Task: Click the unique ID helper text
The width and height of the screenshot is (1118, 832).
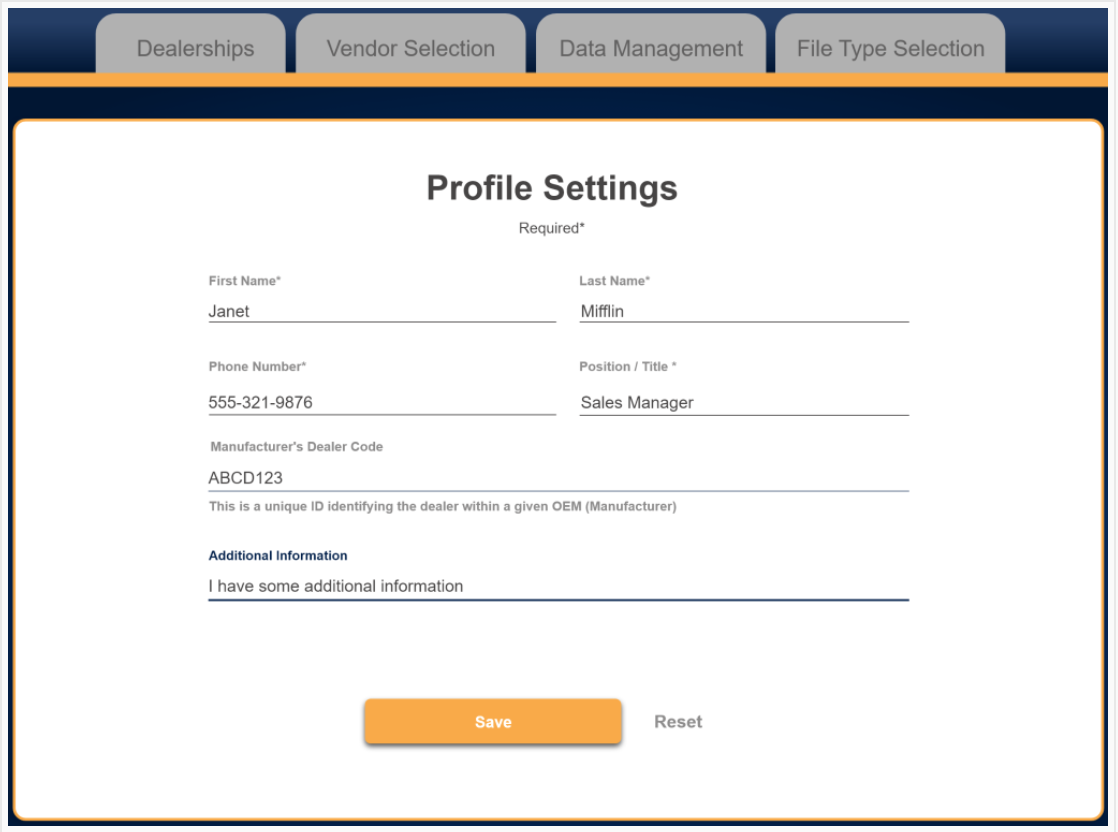Action: [443, 506]
